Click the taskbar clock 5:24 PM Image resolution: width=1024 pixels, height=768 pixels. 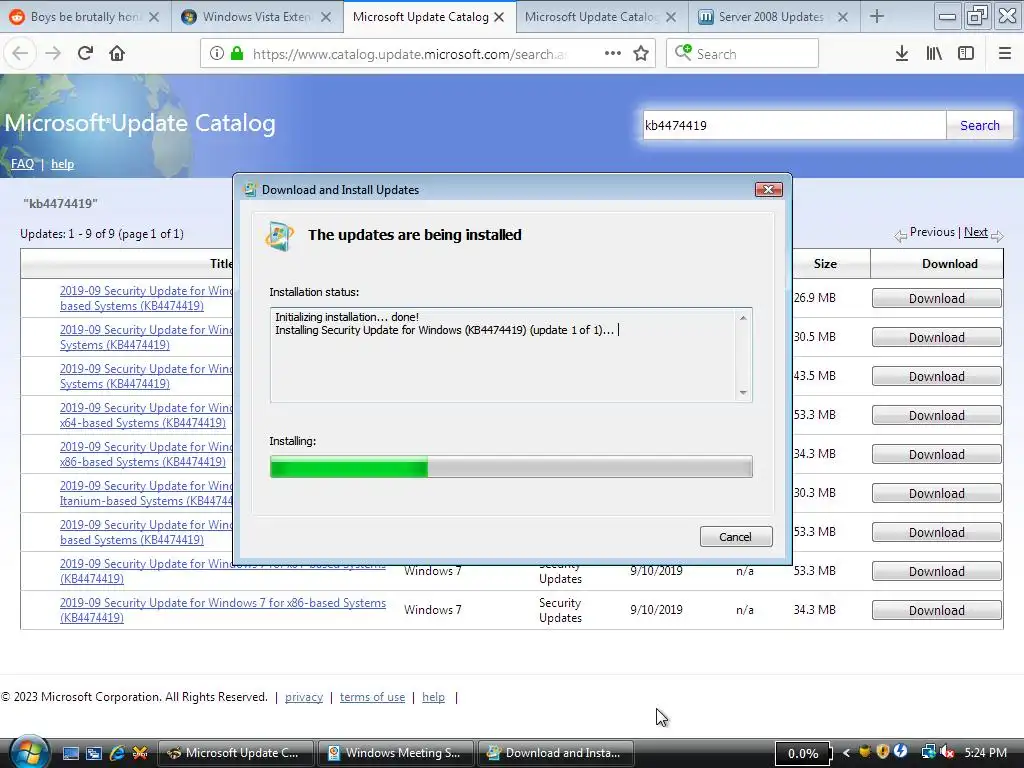[985, 753]
